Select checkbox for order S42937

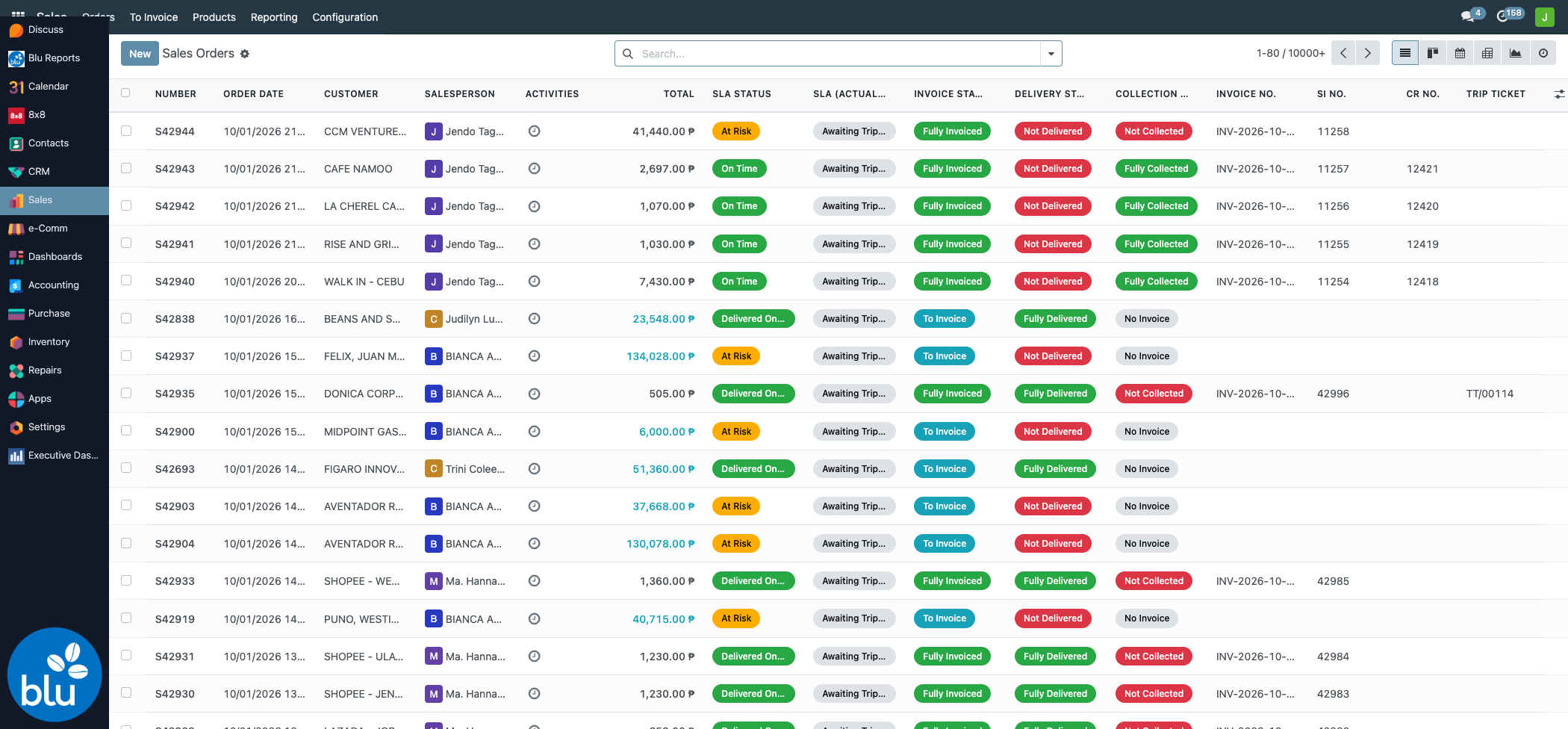[125, 356]
